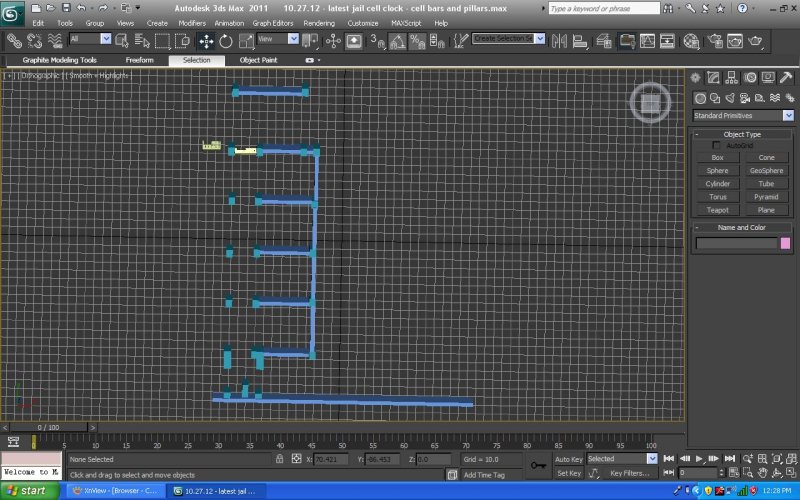The image size is (800, 500).
Task: Click the Pan View hand icon
Action: pos(762,472)
